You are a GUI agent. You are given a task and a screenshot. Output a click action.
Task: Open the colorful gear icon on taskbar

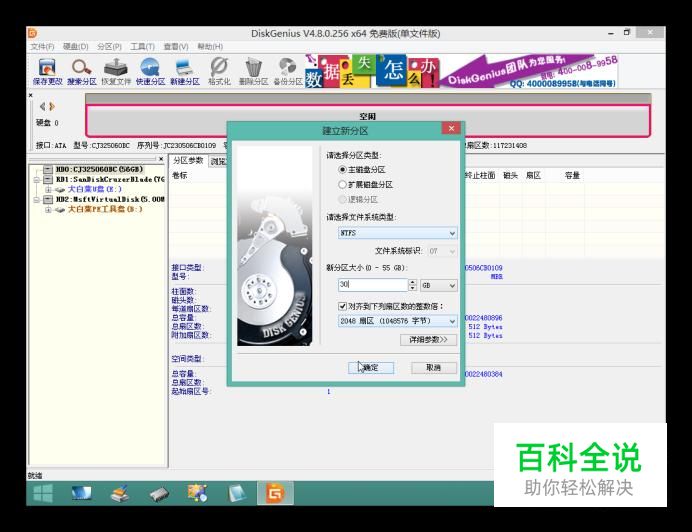pos(197,493)
